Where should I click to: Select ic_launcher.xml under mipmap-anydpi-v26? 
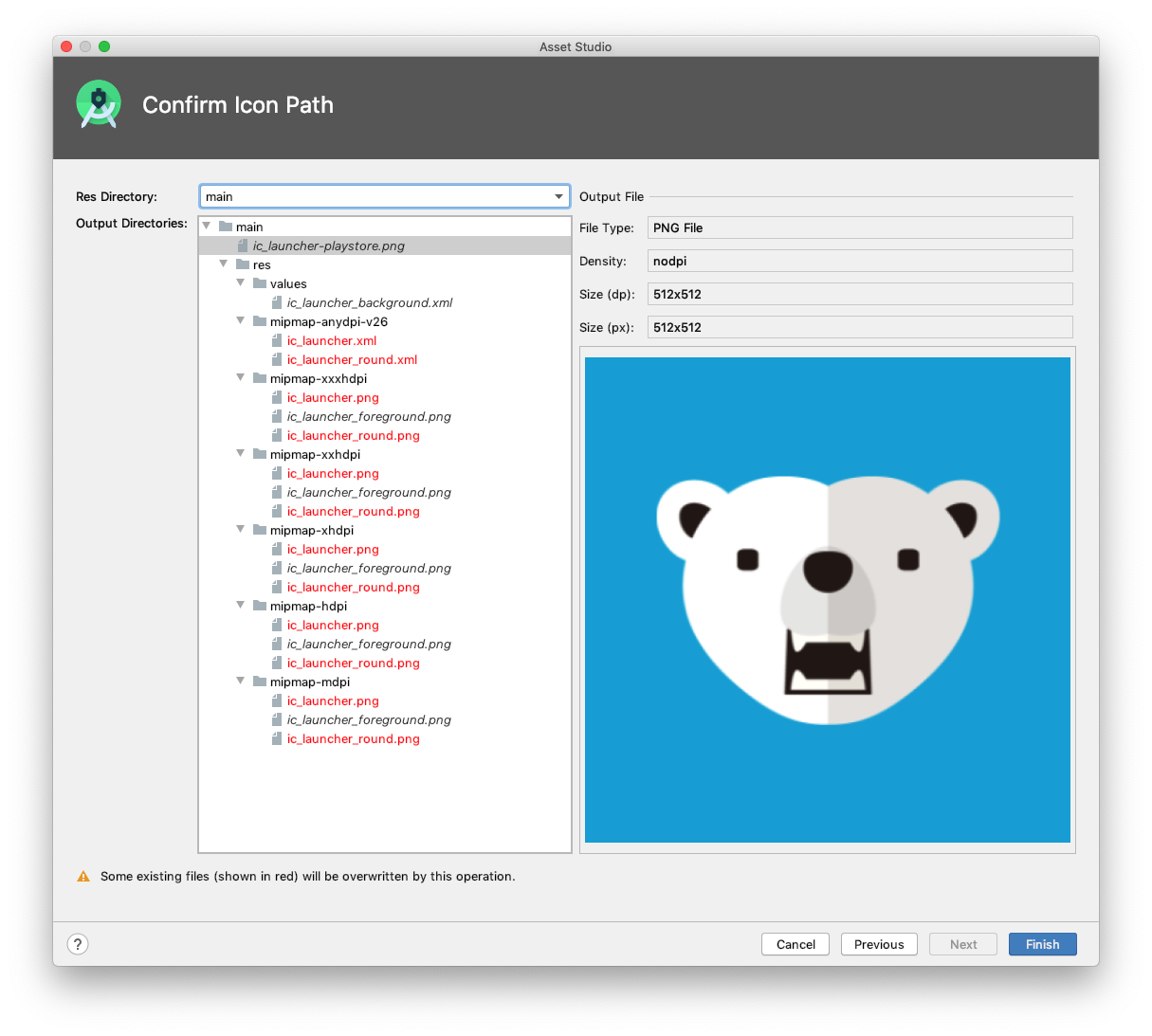(x=332, y=340)
